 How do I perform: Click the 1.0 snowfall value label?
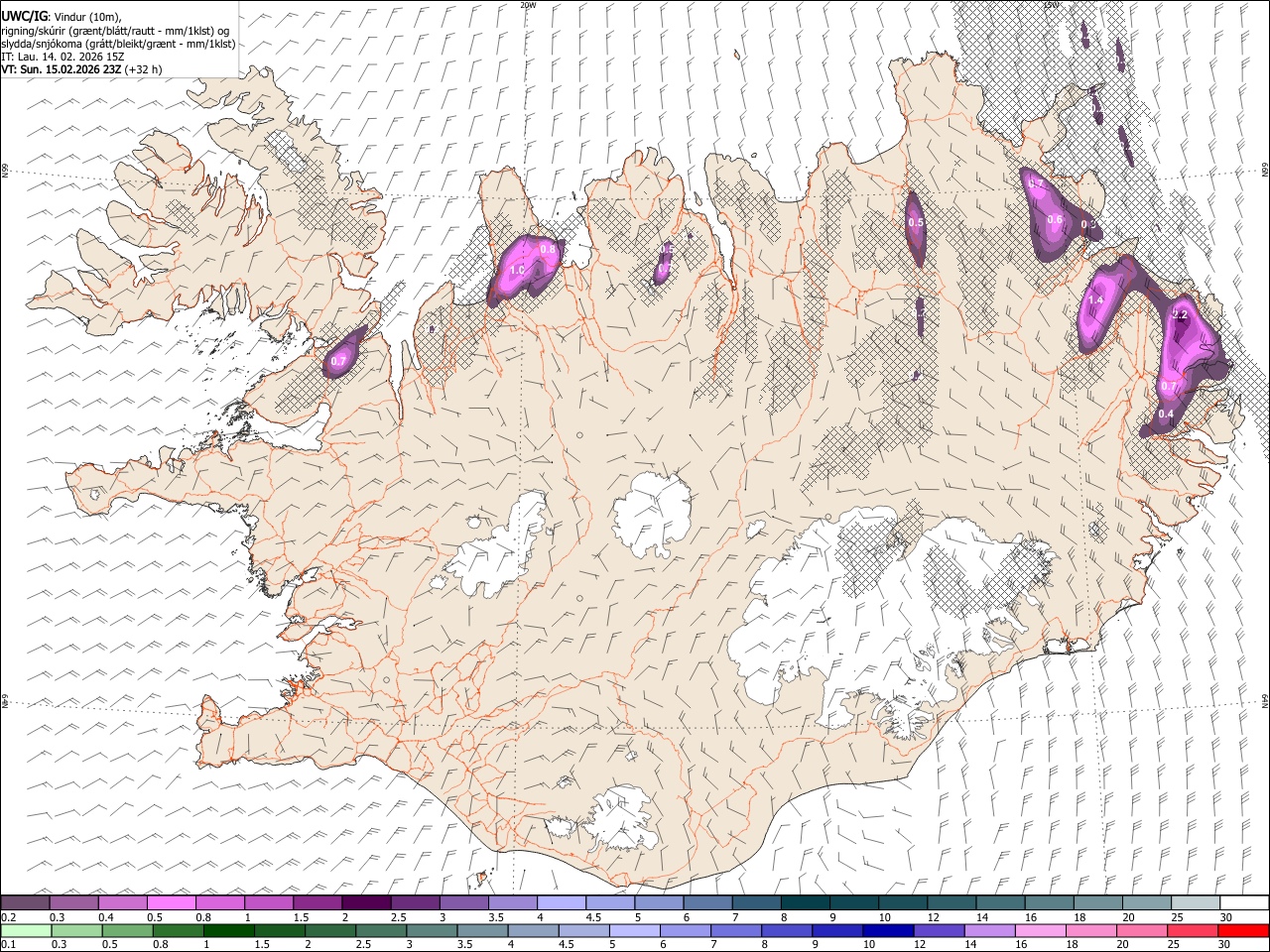(517, 270)
